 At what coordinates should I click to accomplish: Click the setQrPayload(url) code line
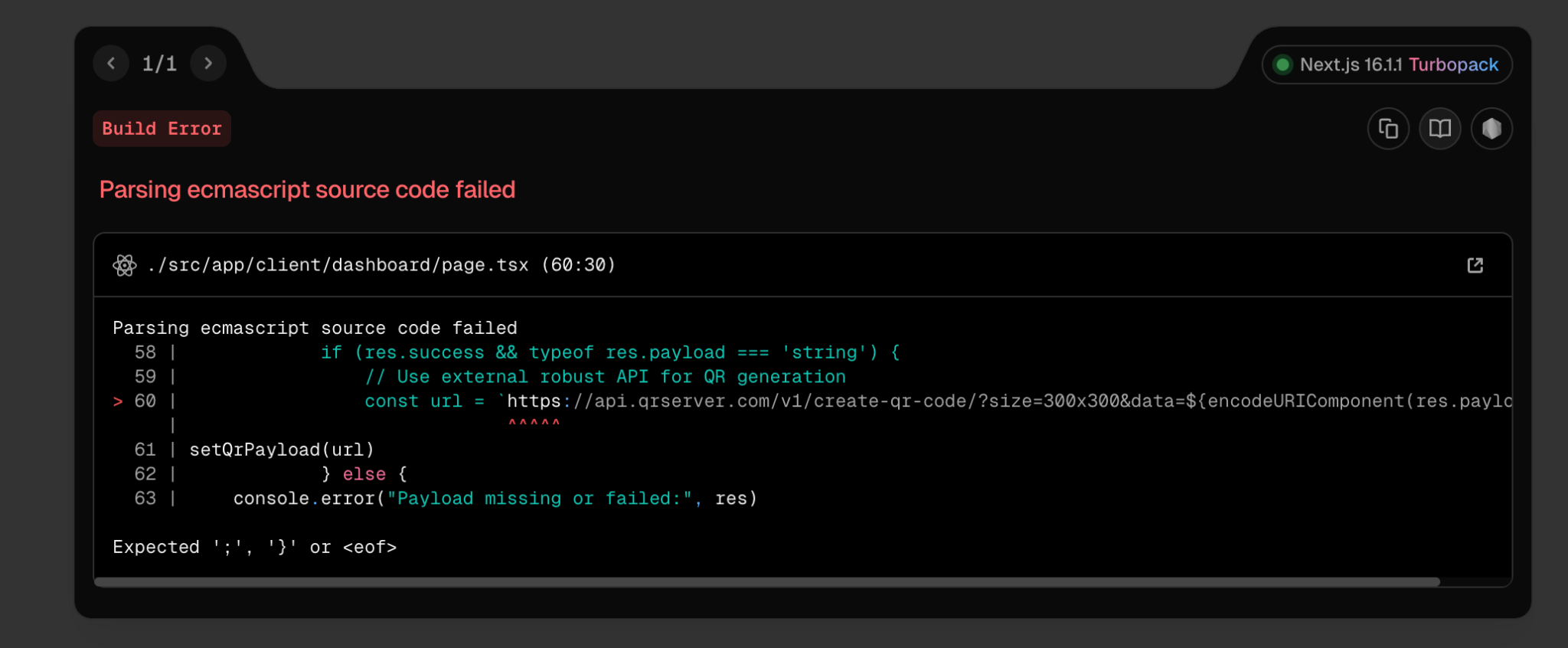click(x=281, y=450)
